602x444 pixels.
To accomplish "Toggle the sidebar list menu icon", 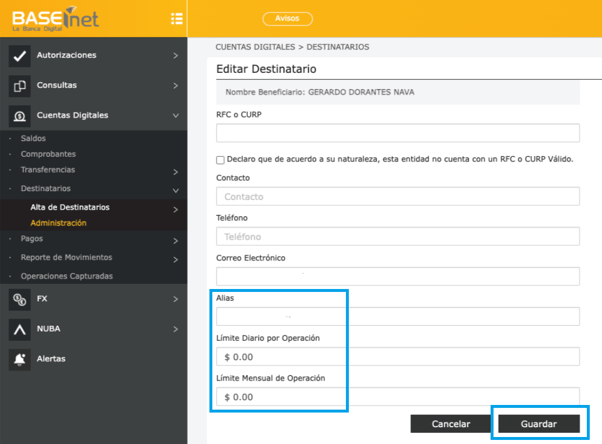I will click(176, 18).
